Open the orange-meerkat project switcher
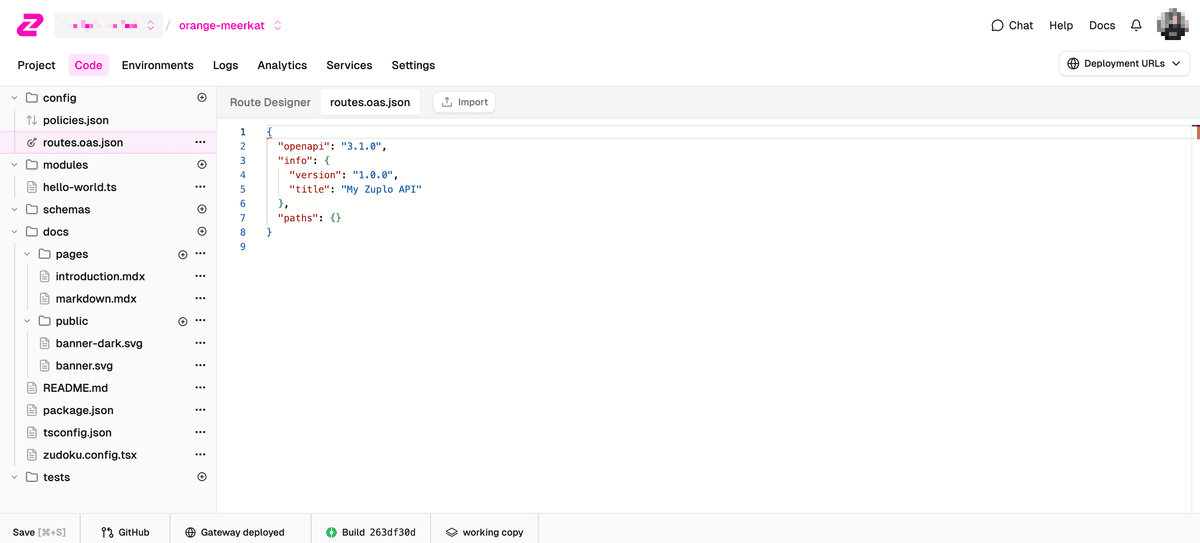 tap(230, 25)
